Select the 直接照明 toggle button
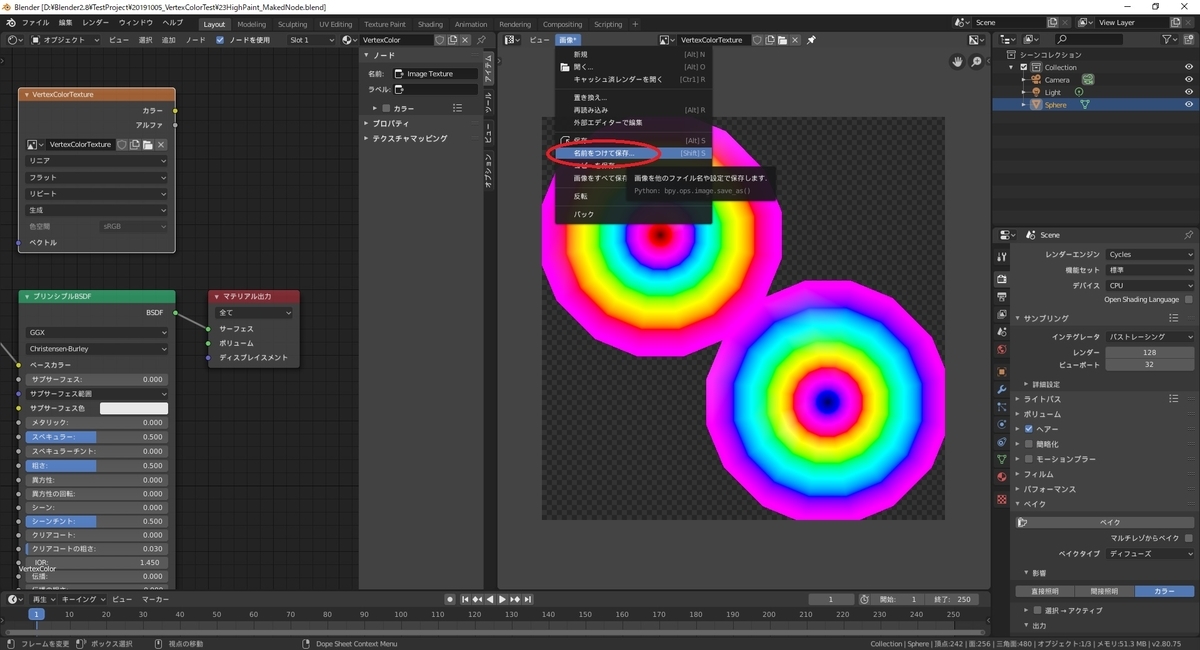Viewport: 1200px width, 650px height. click(1044, 591)
